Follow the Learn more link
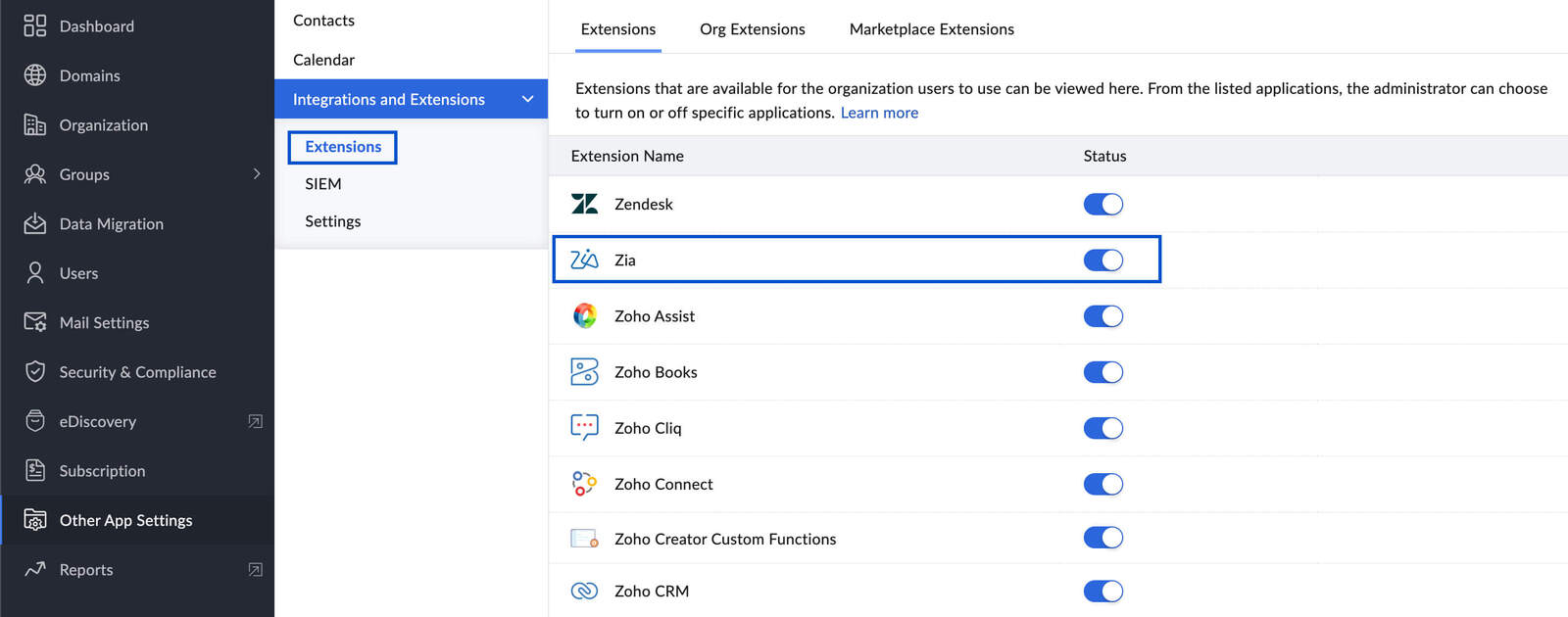This screenshot has width=1568, height=617. 879,113
